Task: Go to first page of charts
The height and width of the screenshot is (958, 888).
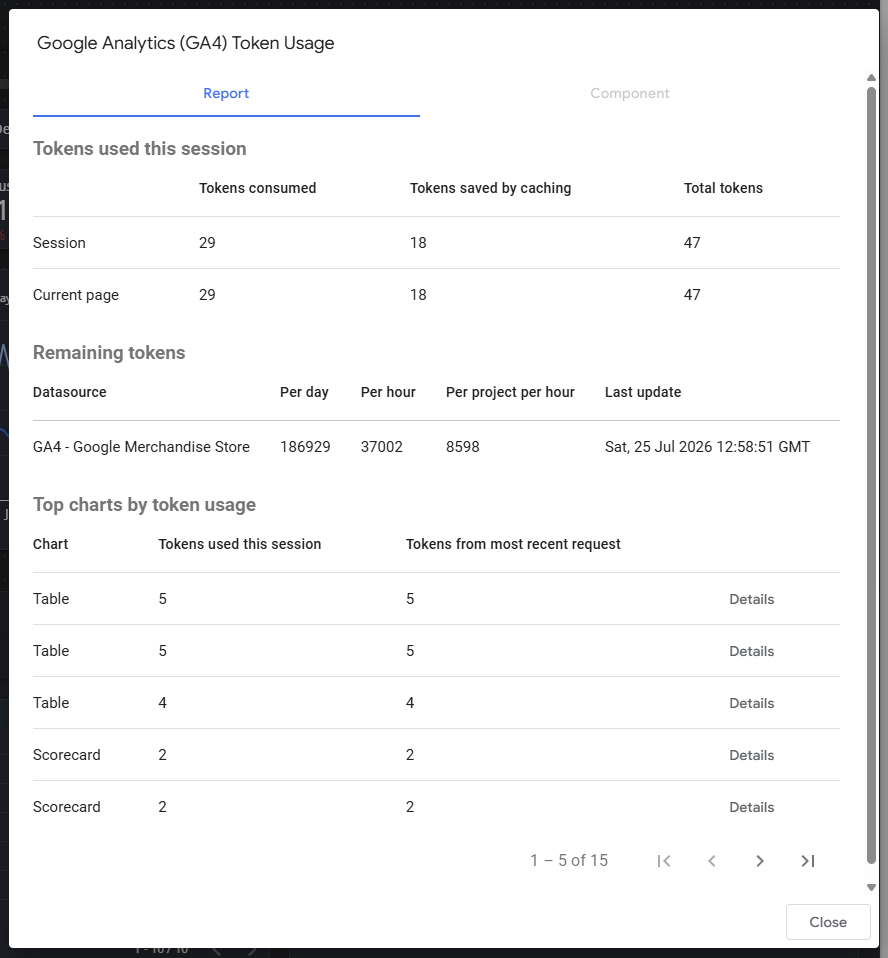Action: pyautogui.click(x=664, y=861)
